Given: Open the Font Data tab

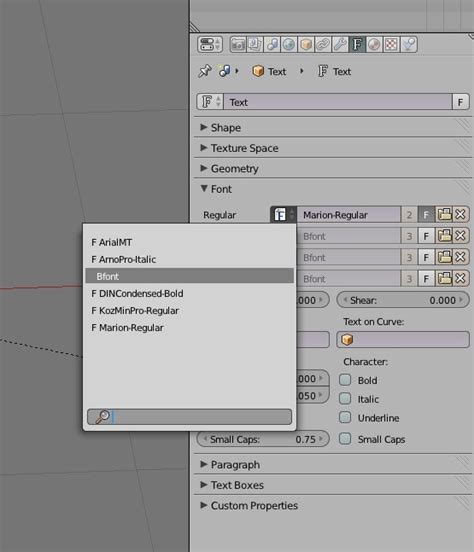Looking at the screenshot, I should click(x=357, y=44).
